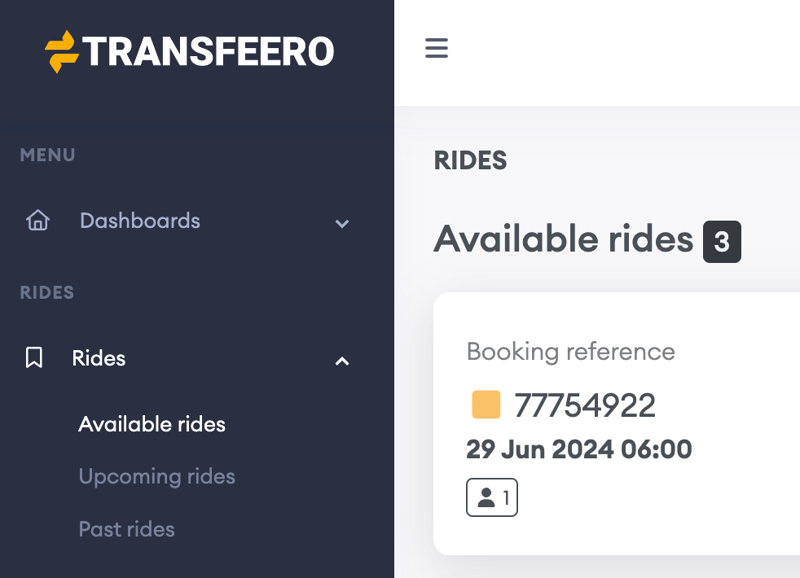The image size is (800, 578).
Task: Click the passenger count icon on the ride card
Action: click(492, 497)
